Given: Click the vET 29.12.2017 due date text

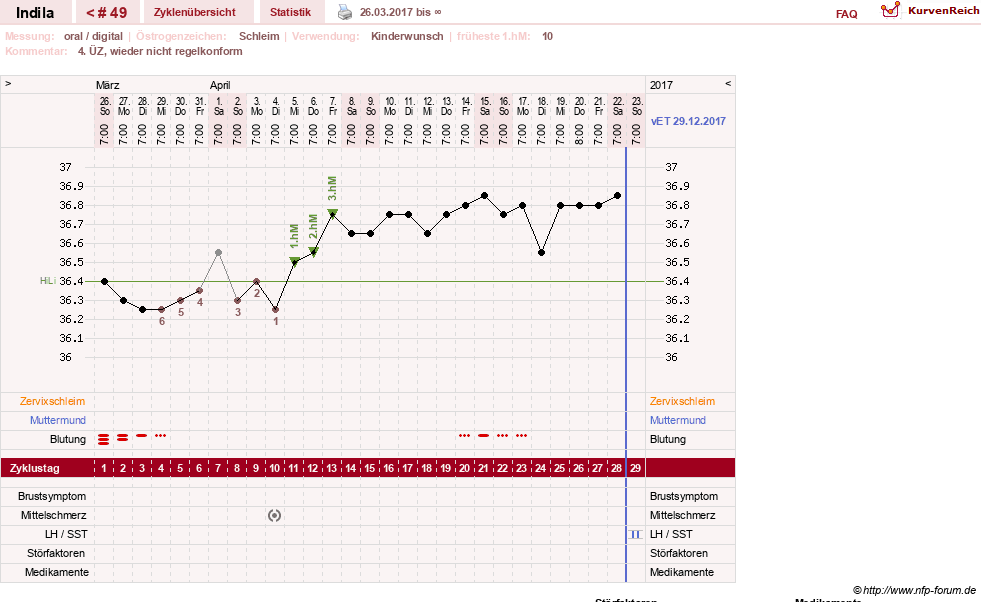Looking at the screenshot, I should [688, 121].
